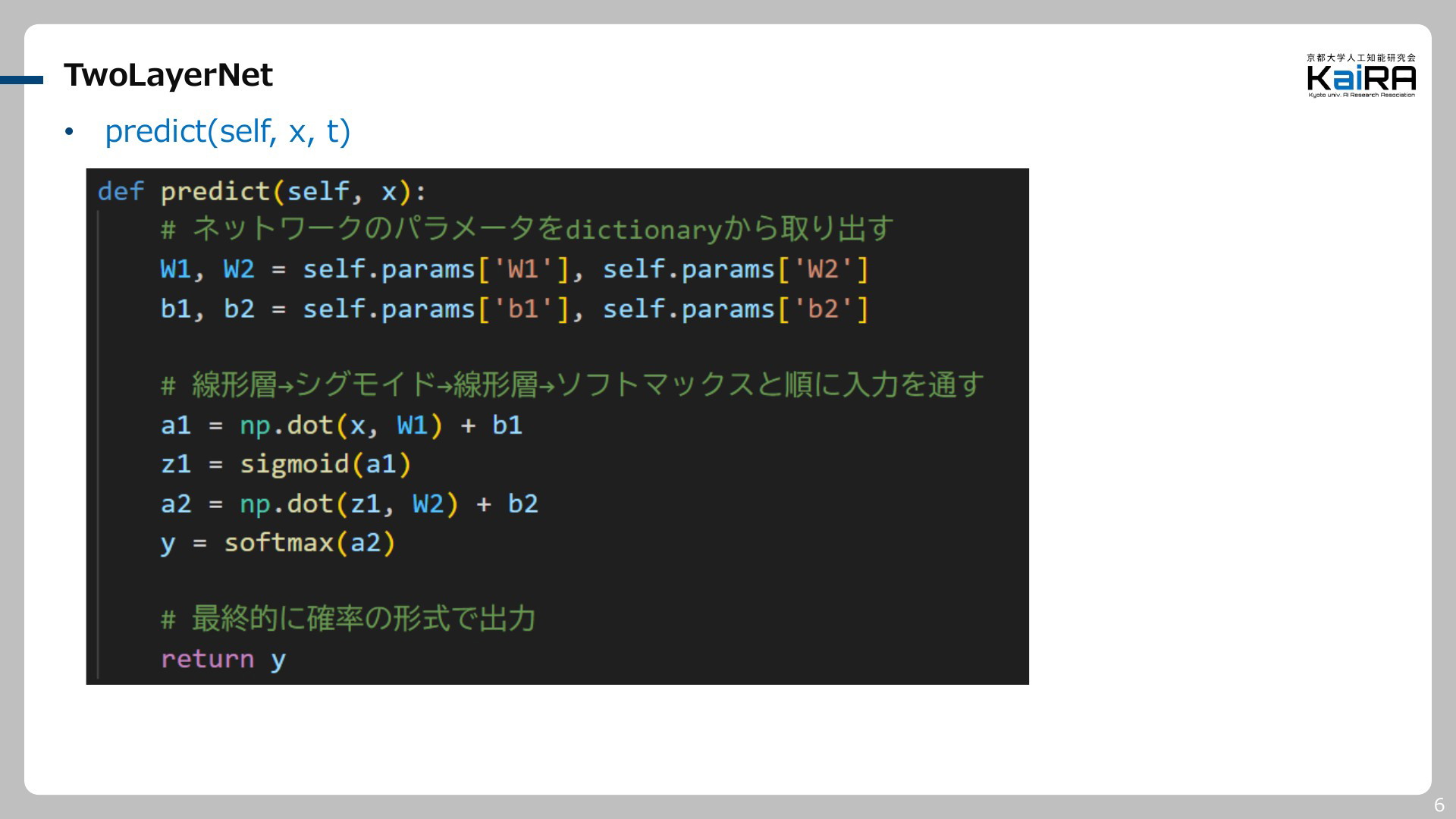Click the return y statement
This screenshot has width=1456, height=819.
(223, 659)
